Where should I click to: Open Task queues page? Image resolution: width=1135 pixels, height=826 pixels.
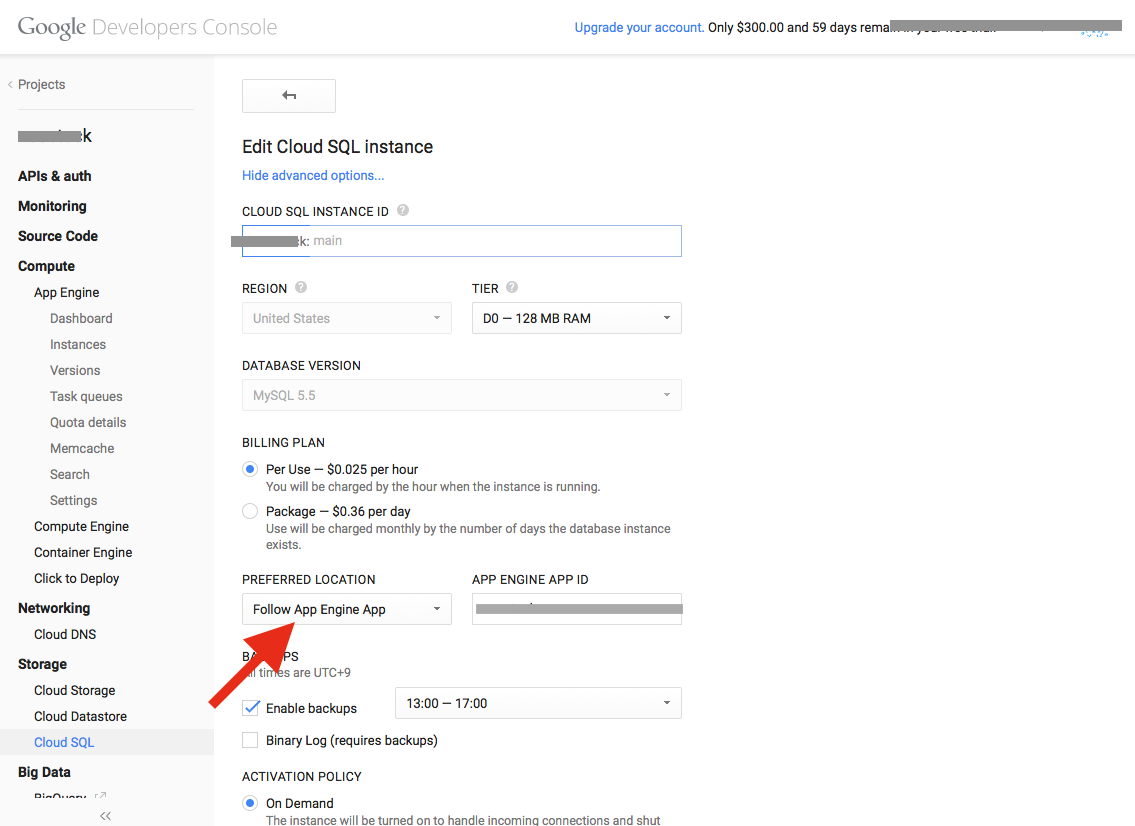click(86, 397)
